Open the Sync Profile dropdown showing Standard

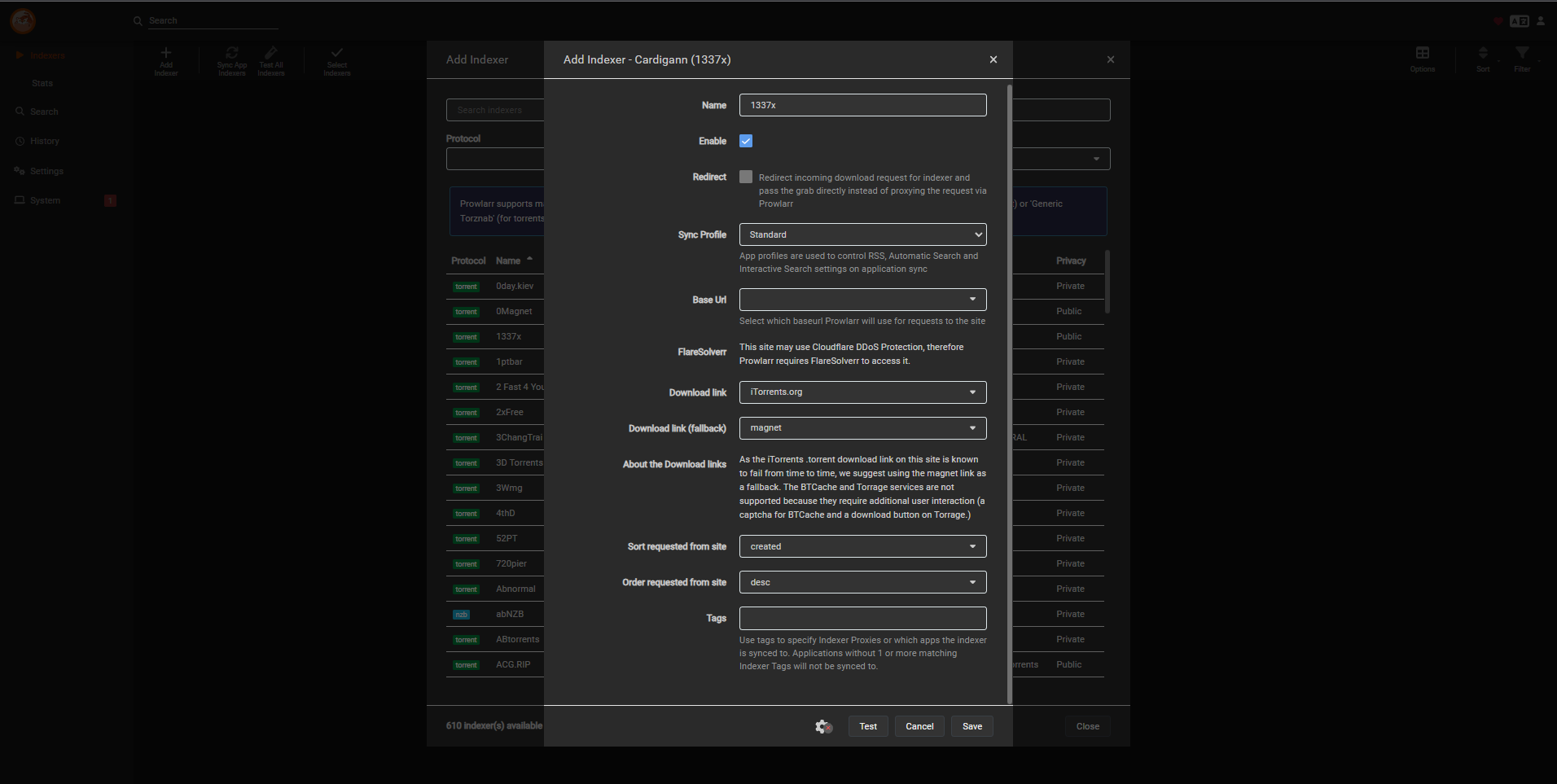point(862,234)
